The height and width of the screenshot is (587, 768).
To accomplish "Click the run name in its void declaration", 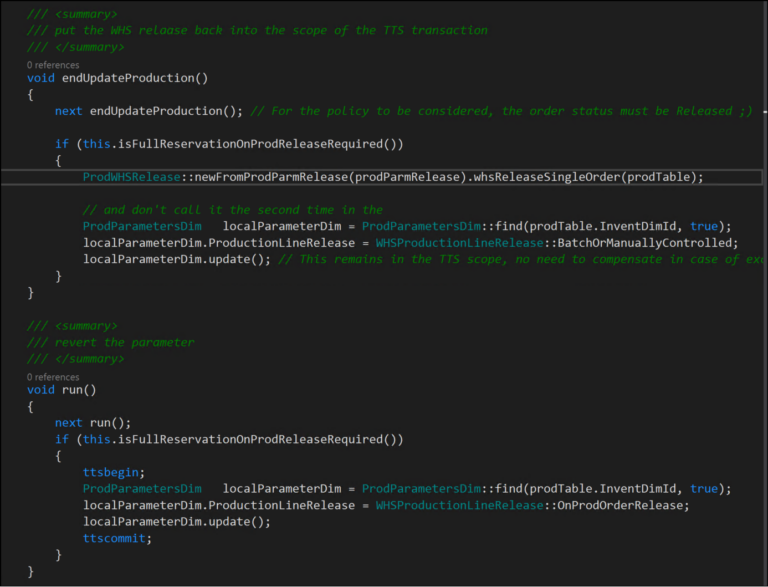I will [75, 390].
